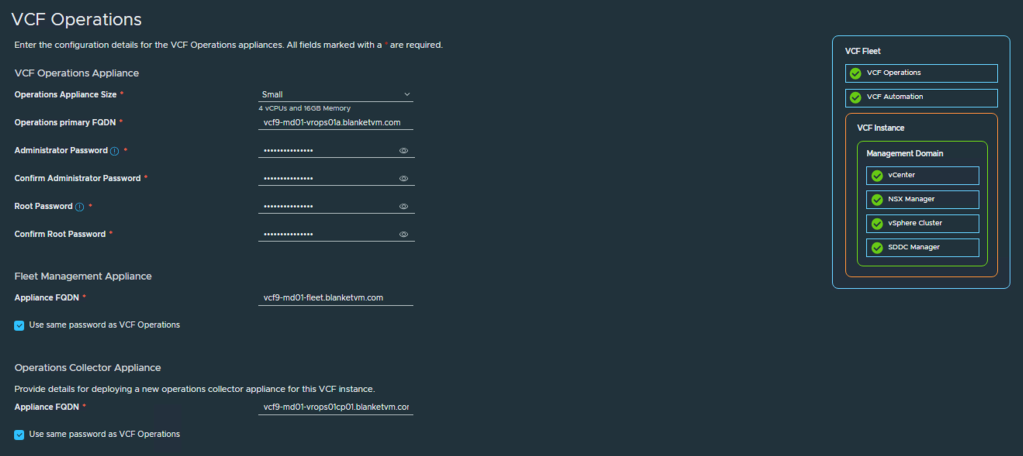The width and height of the screenshot is (1023, 456).
Task: Uncheck Fleet Management same password checkbox
Action: 20,325
